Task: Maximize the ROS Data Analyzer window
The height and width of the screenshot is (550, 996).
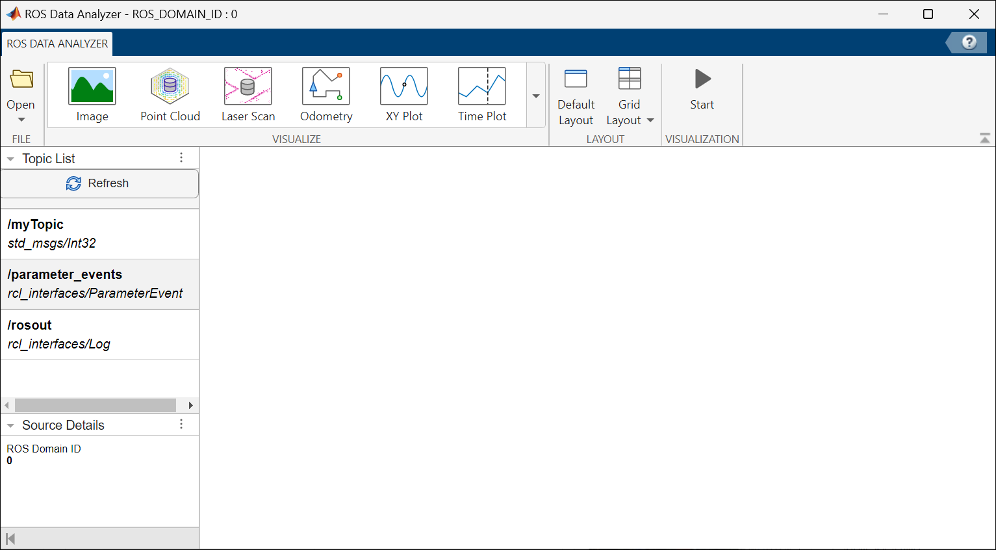Action: (x=928, y=14)
